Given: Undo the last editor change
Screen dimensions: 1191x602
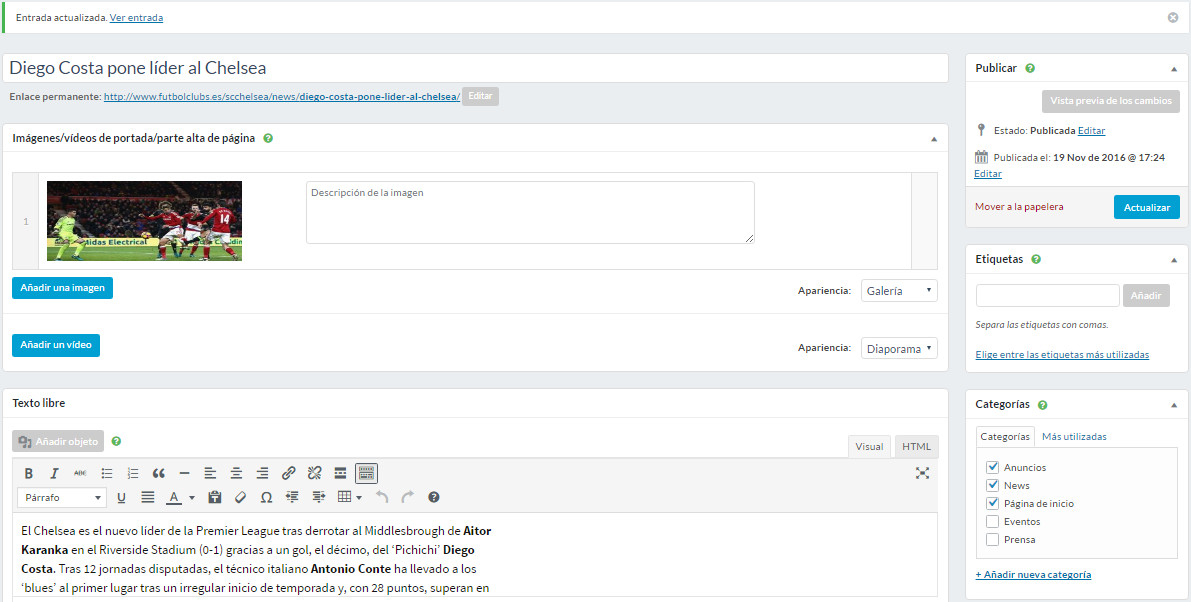Looking at the screenshot, I should point(382,497).
